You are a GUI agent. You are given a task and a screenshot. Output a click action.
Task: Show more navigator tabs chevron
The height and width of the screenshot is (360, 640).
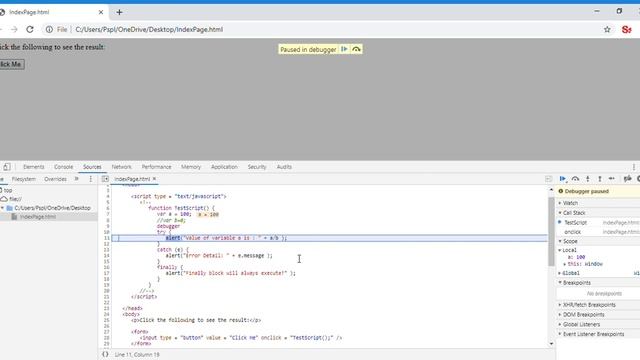(76, 179)
